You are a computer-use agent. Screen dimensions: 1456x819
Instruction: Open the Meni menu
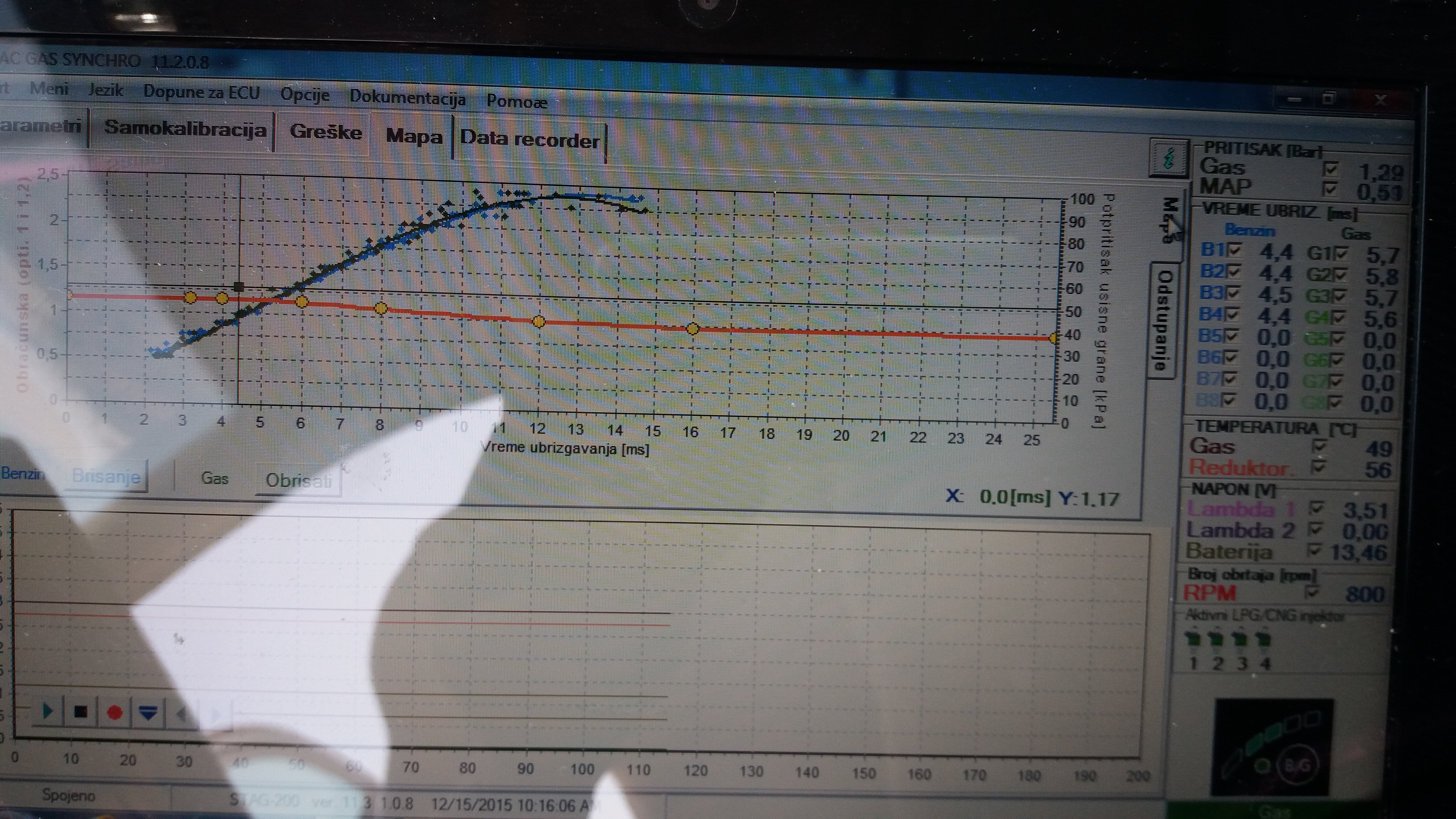pos(49,89)
